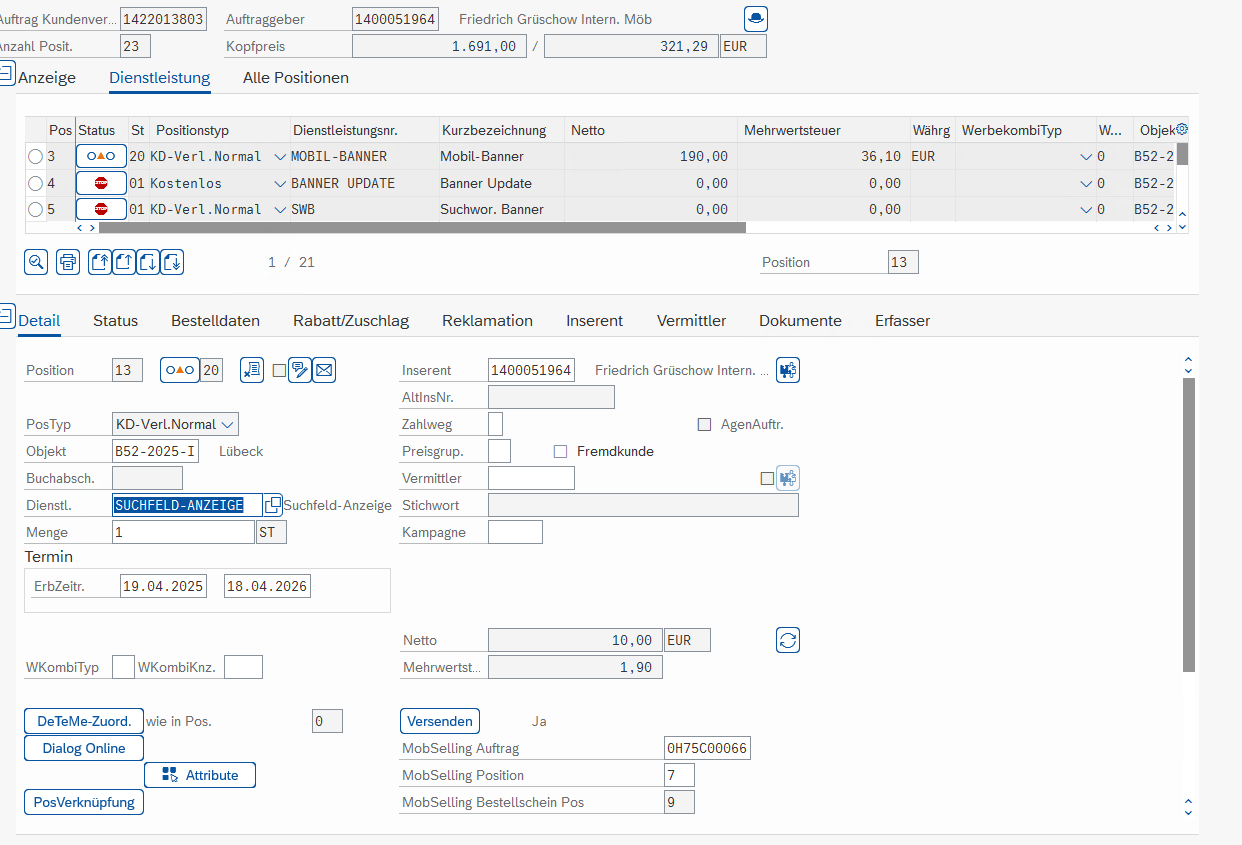Open the Erfasser tab
The image size is (1242, 845).
tap(902, 320)
